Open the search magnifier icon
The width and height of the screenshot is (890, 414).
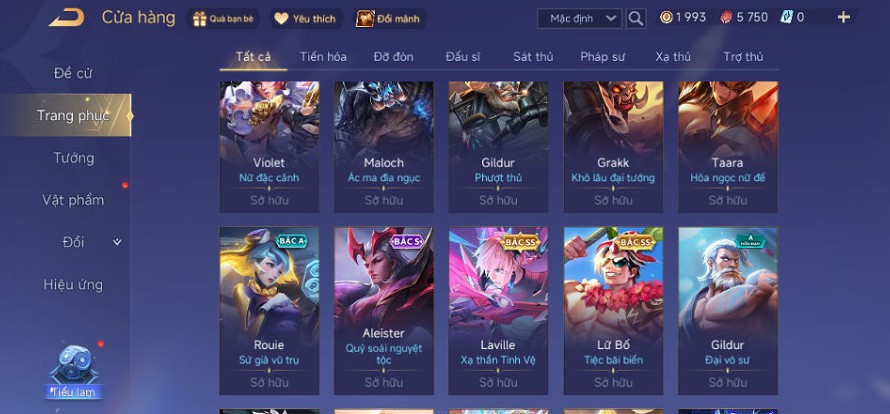(636, 18)
